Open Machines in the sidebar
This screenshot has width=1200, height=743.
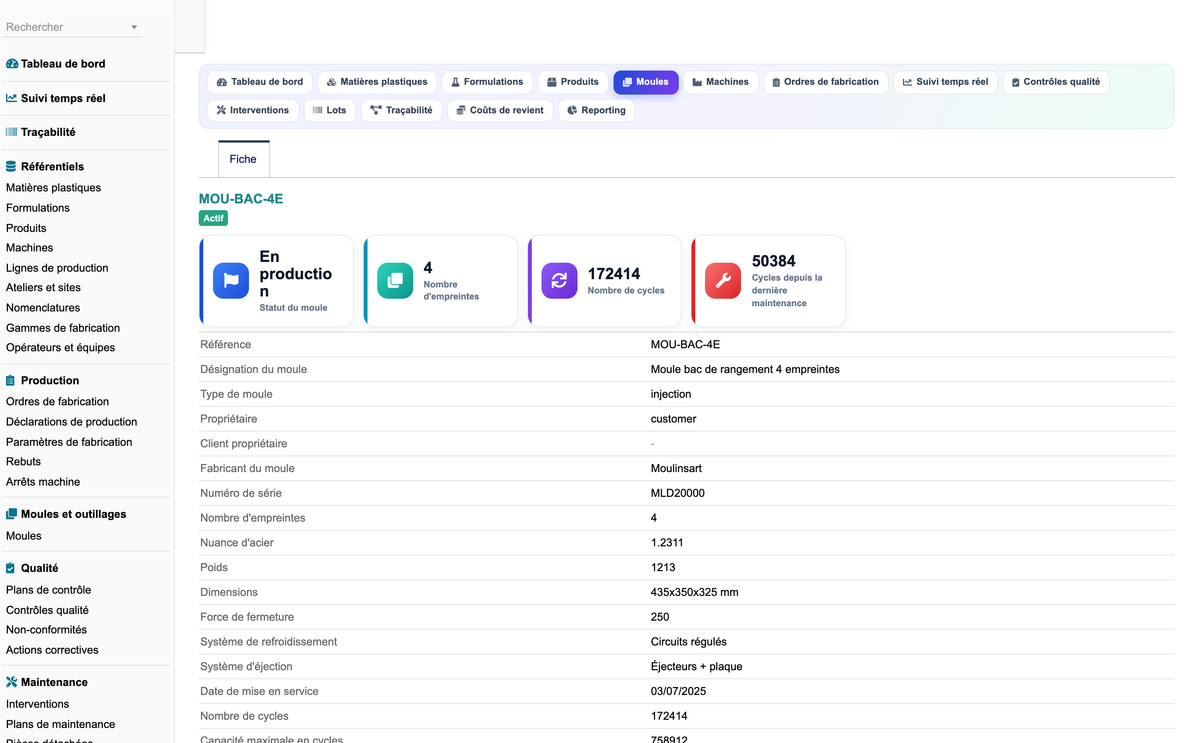click(30, 248)
